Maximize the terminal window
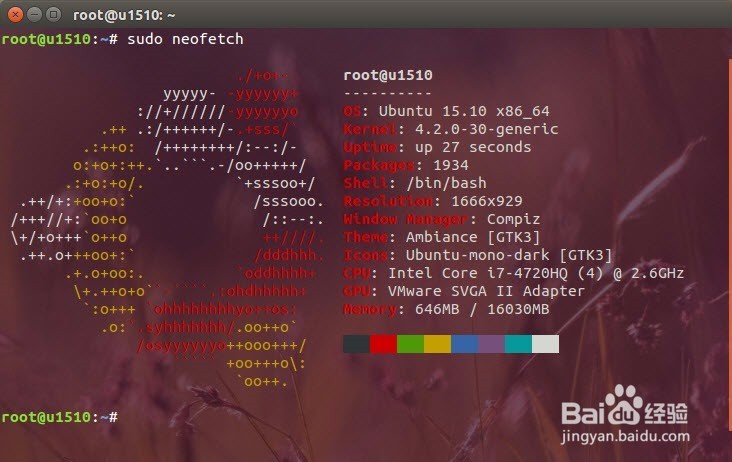The width and height of the screenshot is (732, 462). (x=54, y=15)
